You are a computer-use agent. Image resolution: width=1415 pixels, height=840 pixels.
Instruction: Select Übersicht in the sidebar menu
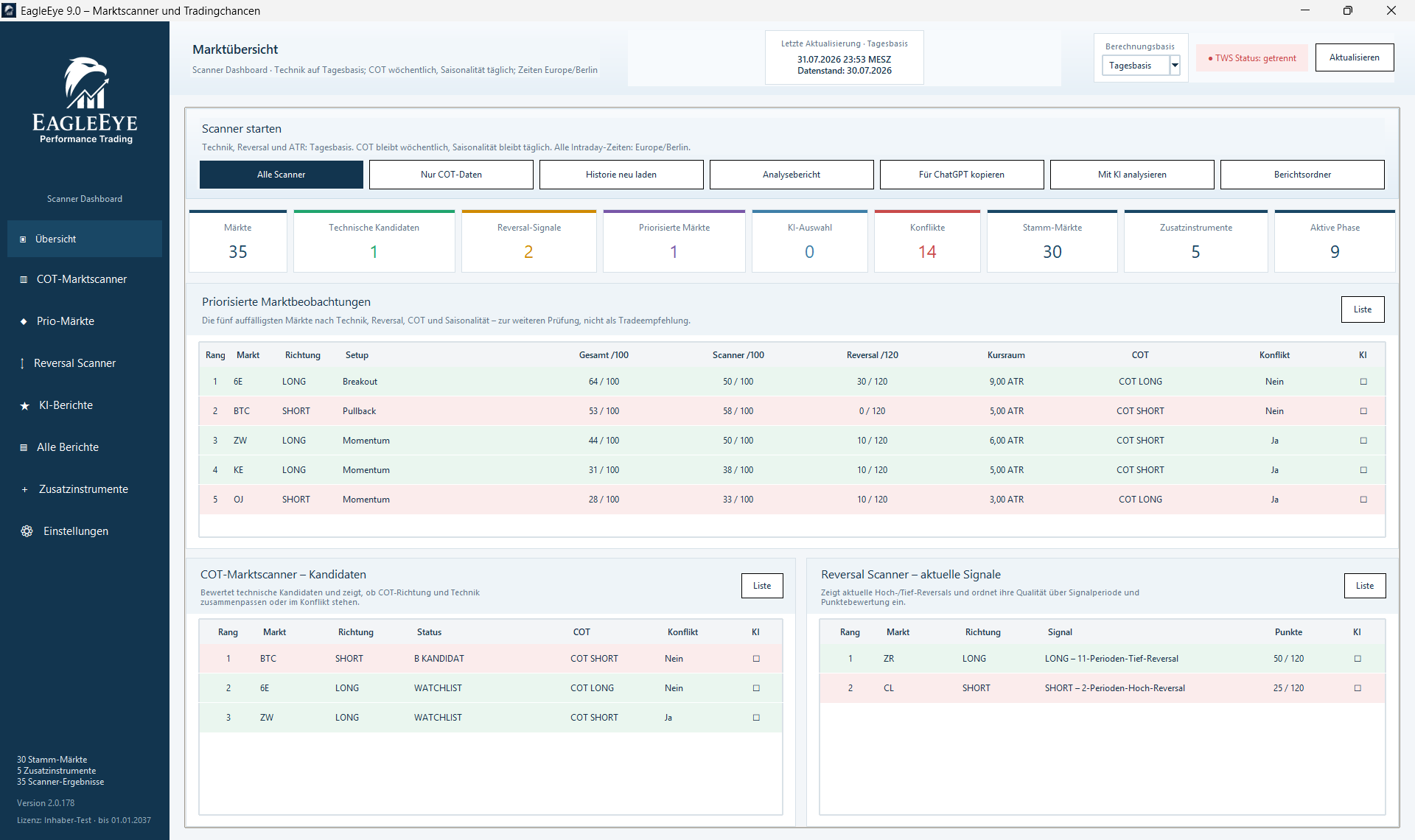click(85, 239)
